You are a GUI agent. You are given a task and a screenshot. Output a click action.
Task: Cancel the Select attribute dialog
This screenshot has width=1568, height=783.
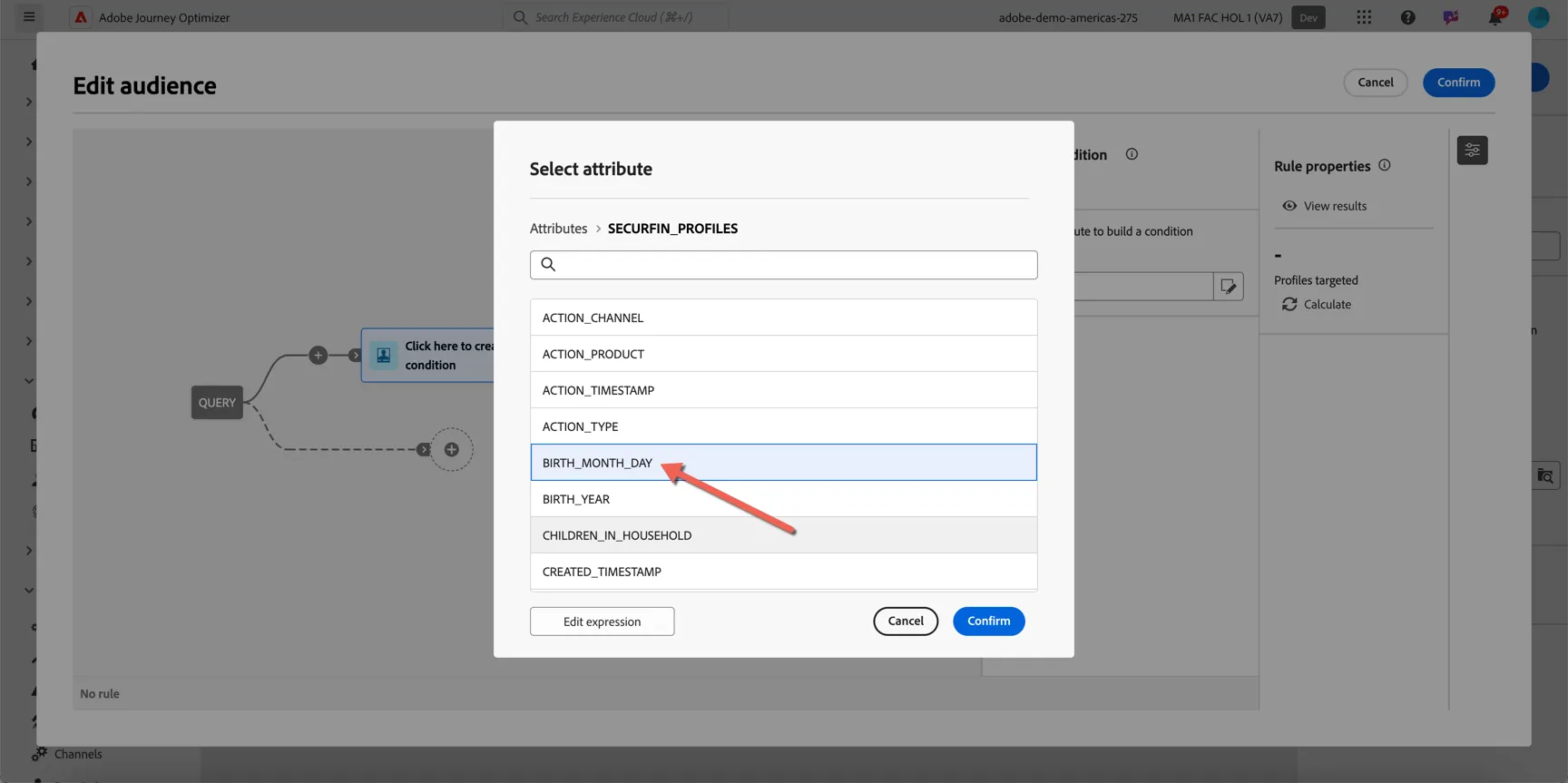[x=906, y=622]
